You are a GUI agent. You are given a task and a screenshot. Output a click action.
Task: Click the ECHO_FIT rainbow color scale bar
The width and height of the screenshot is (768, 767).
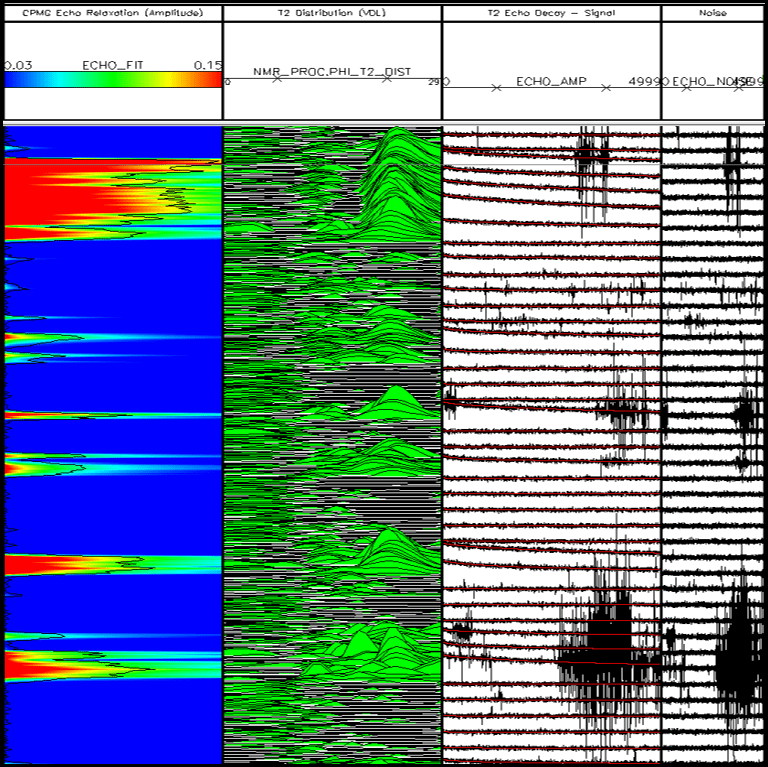click(113, 80)
